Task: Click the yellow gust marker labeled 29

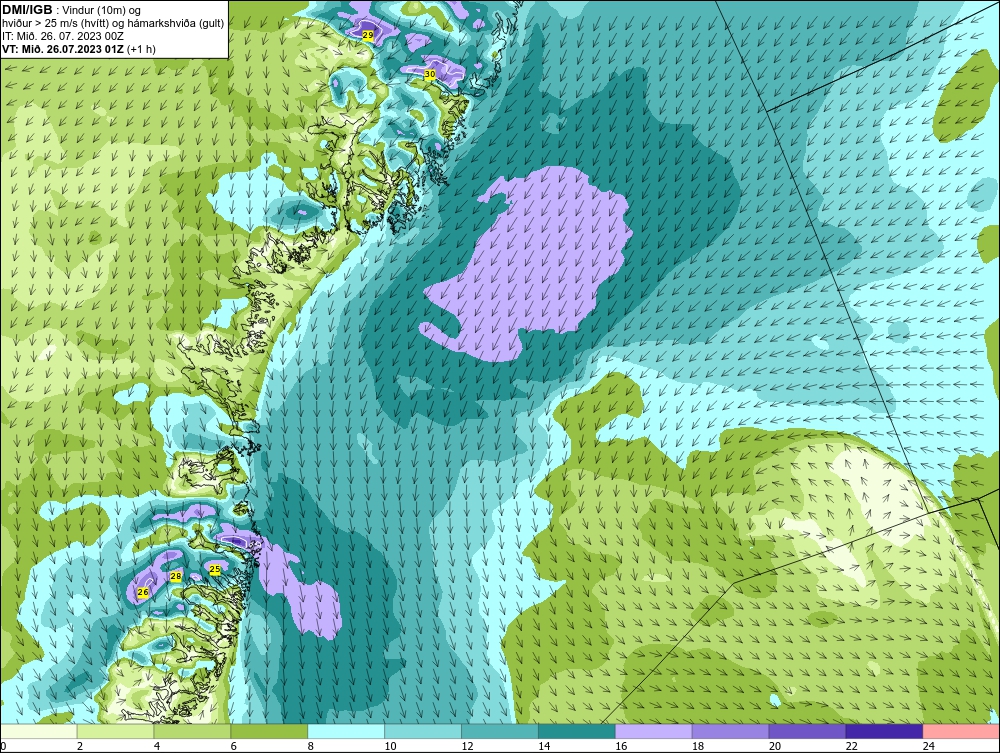Action: [x=367, y=35]
